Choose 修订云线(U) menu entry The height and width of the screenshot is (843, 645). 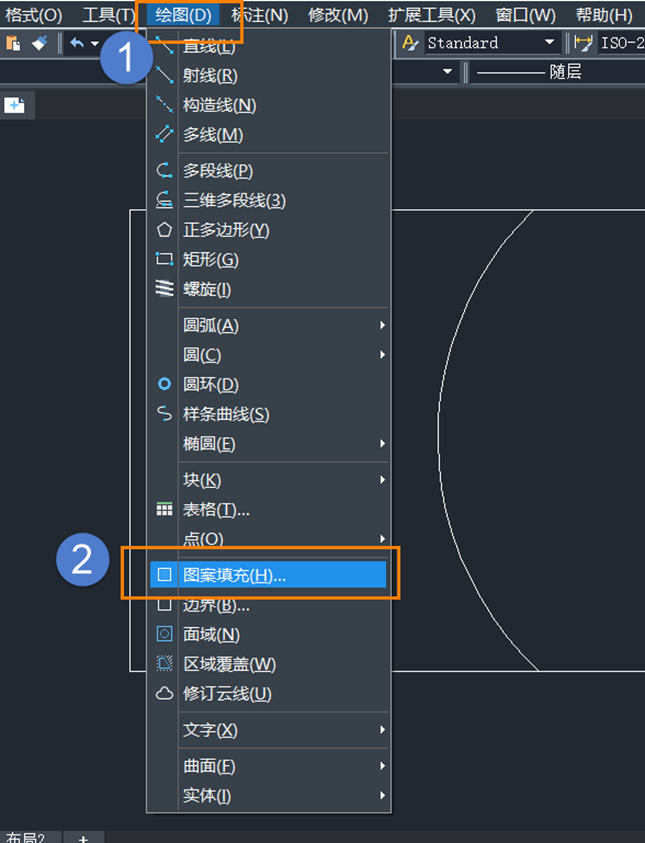coord(268,694)
